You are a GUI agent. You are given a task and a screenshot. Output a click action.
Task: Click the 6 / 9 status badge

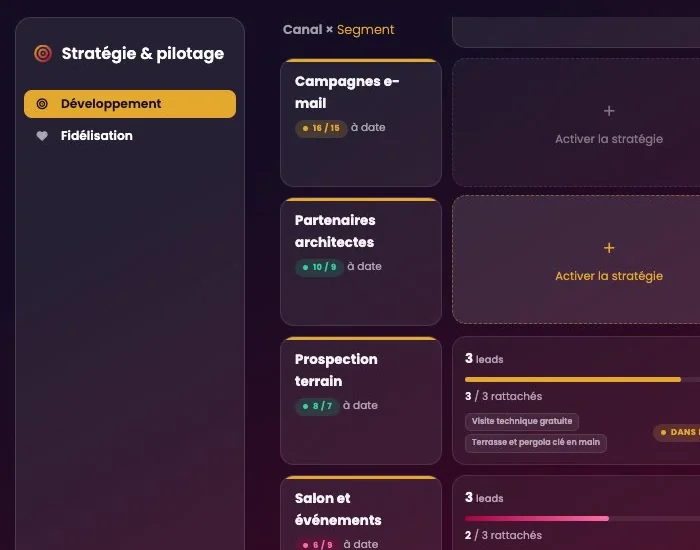[x=318, y=545]
